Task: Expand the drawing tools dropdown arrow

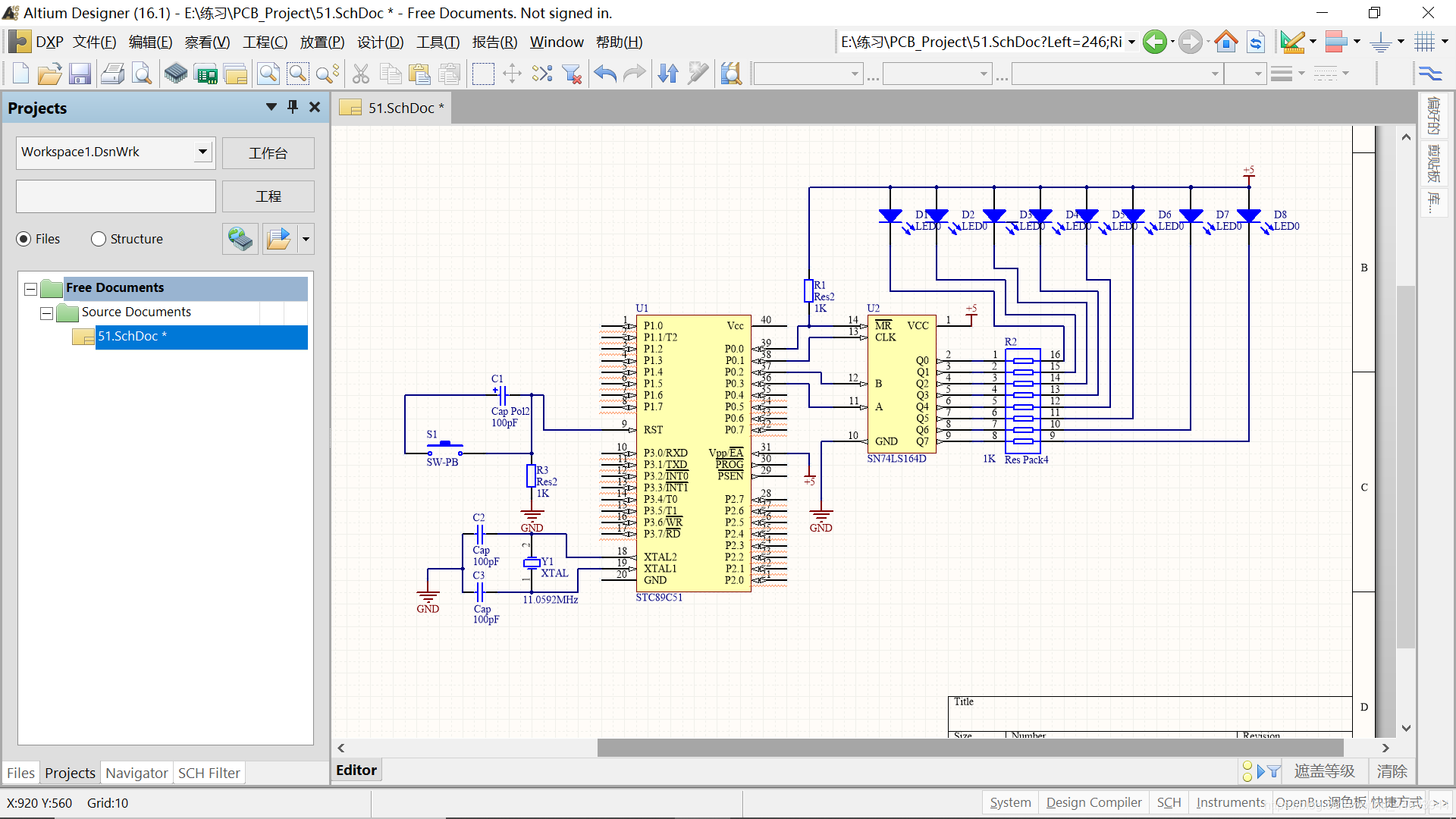Action: 1313,42
